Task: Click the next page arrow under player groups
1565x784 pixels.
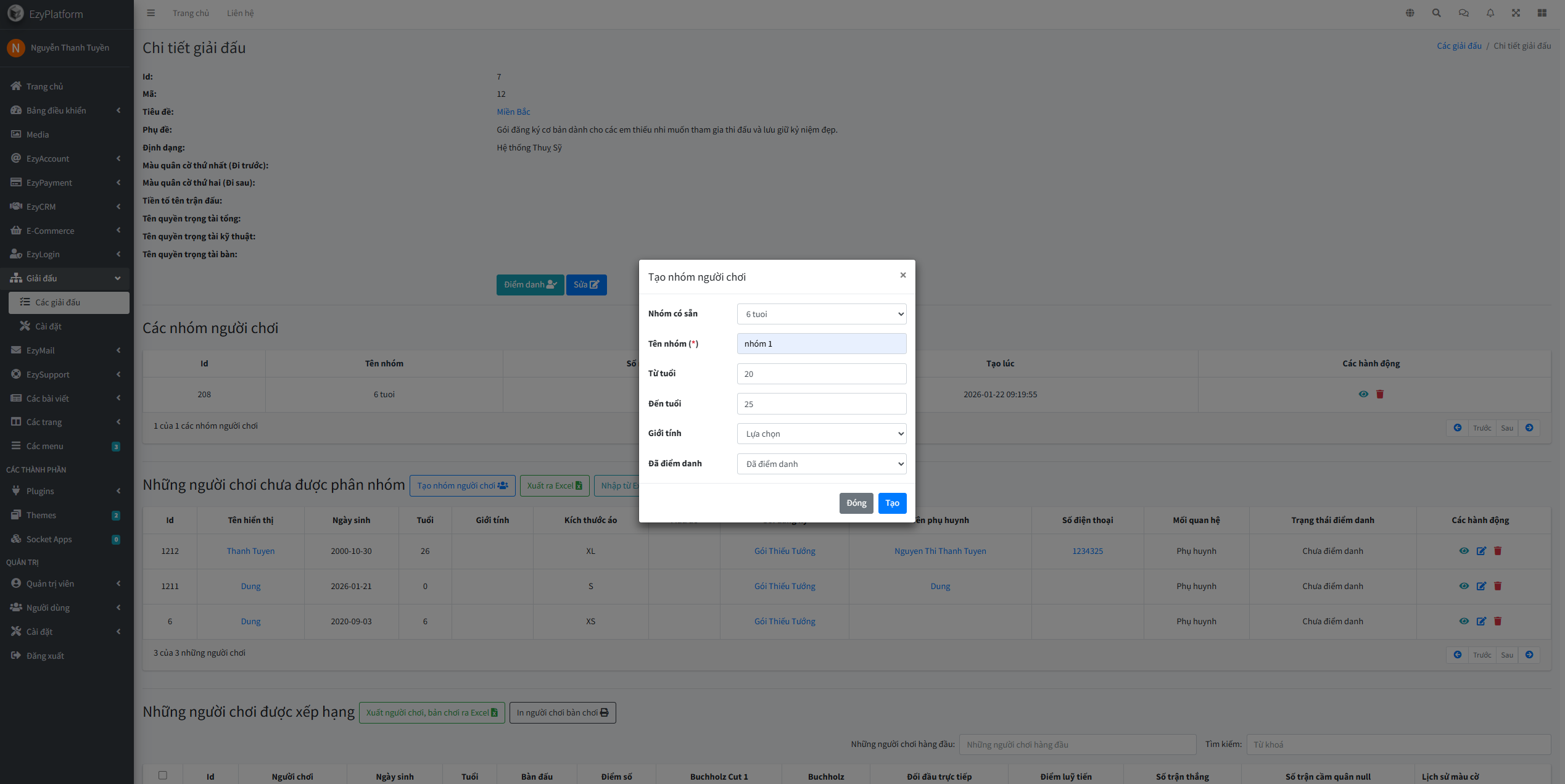Action: [1529, 428]
